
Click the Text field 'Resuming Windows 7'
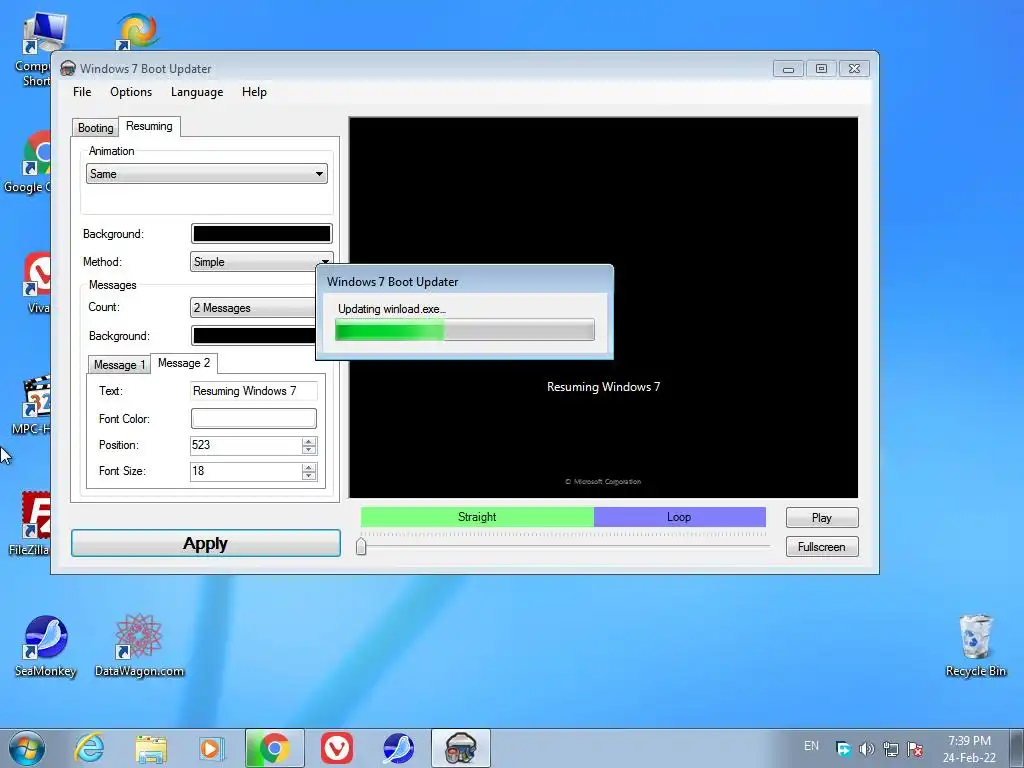pos(253,391)
